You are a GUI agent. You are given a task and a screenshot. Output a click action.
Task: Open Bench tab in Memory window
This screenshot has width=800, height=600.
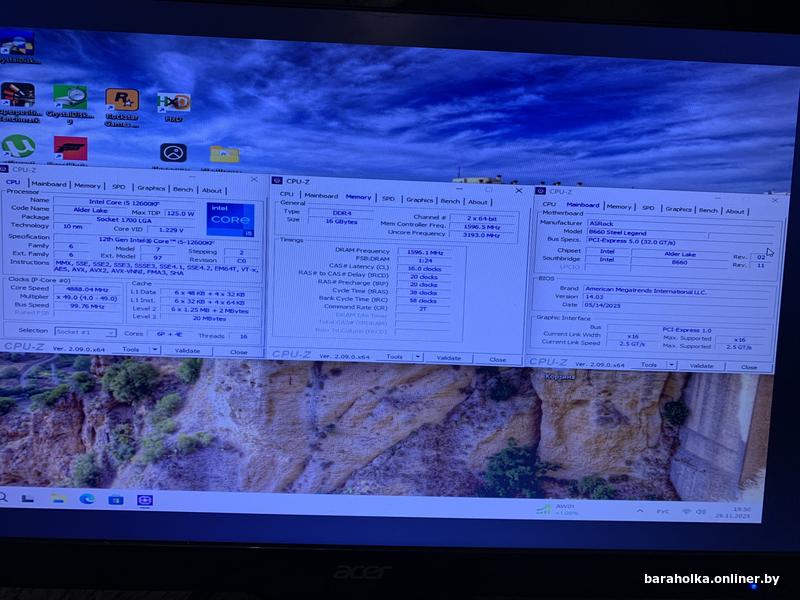click(450, 201)
